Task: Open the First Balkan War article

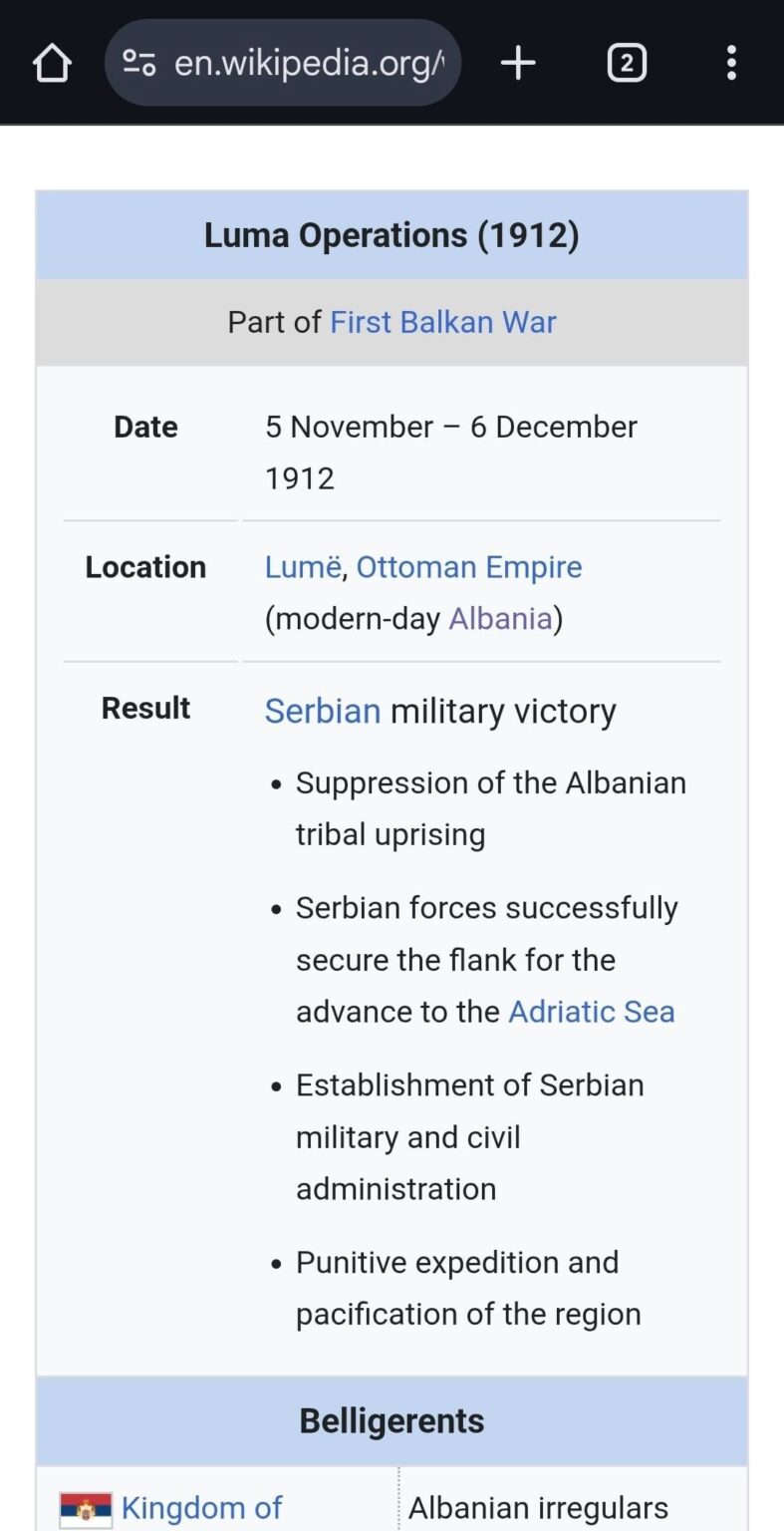Action: pos(442,321)
